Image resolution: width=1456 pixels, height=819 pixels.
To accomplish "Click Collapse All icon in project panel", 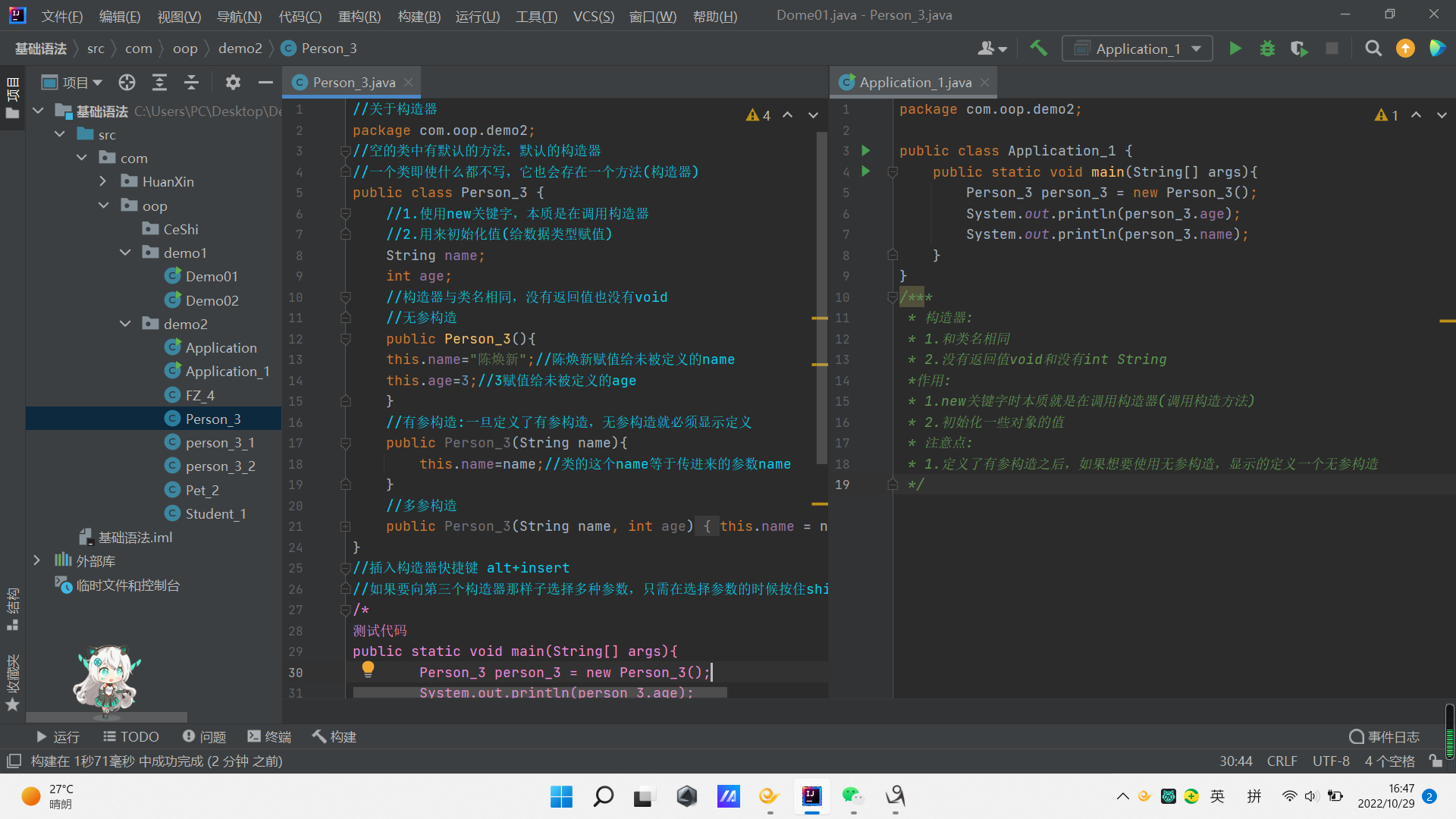I will tap(191, 82).
